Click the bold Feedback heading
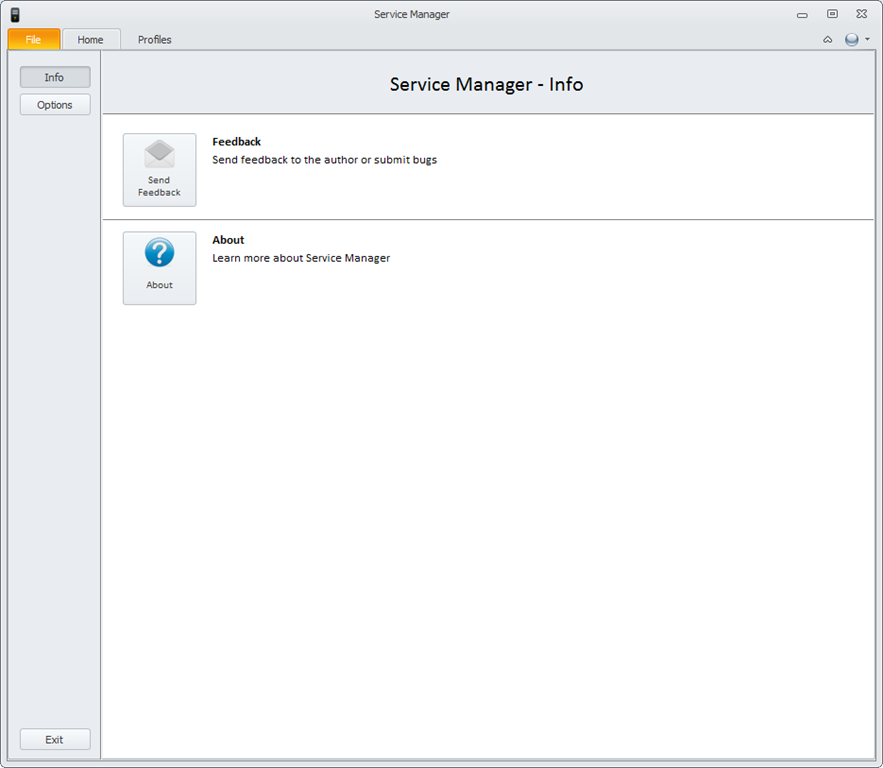This screenshot has width=883, height=768. [237, 142]
